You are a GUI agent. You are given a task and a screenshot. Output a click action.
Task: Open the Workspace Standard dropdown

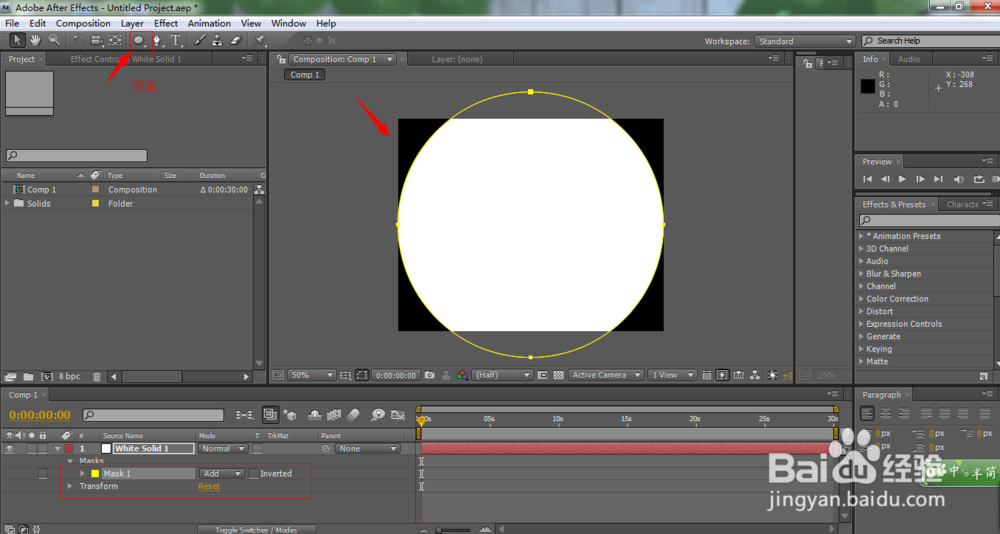(804, 41)
